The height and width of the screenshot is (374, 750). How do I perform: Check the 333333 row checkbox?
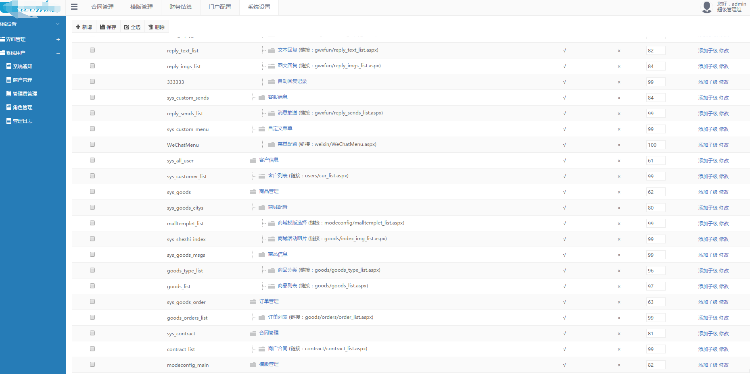tap(92, 81)
